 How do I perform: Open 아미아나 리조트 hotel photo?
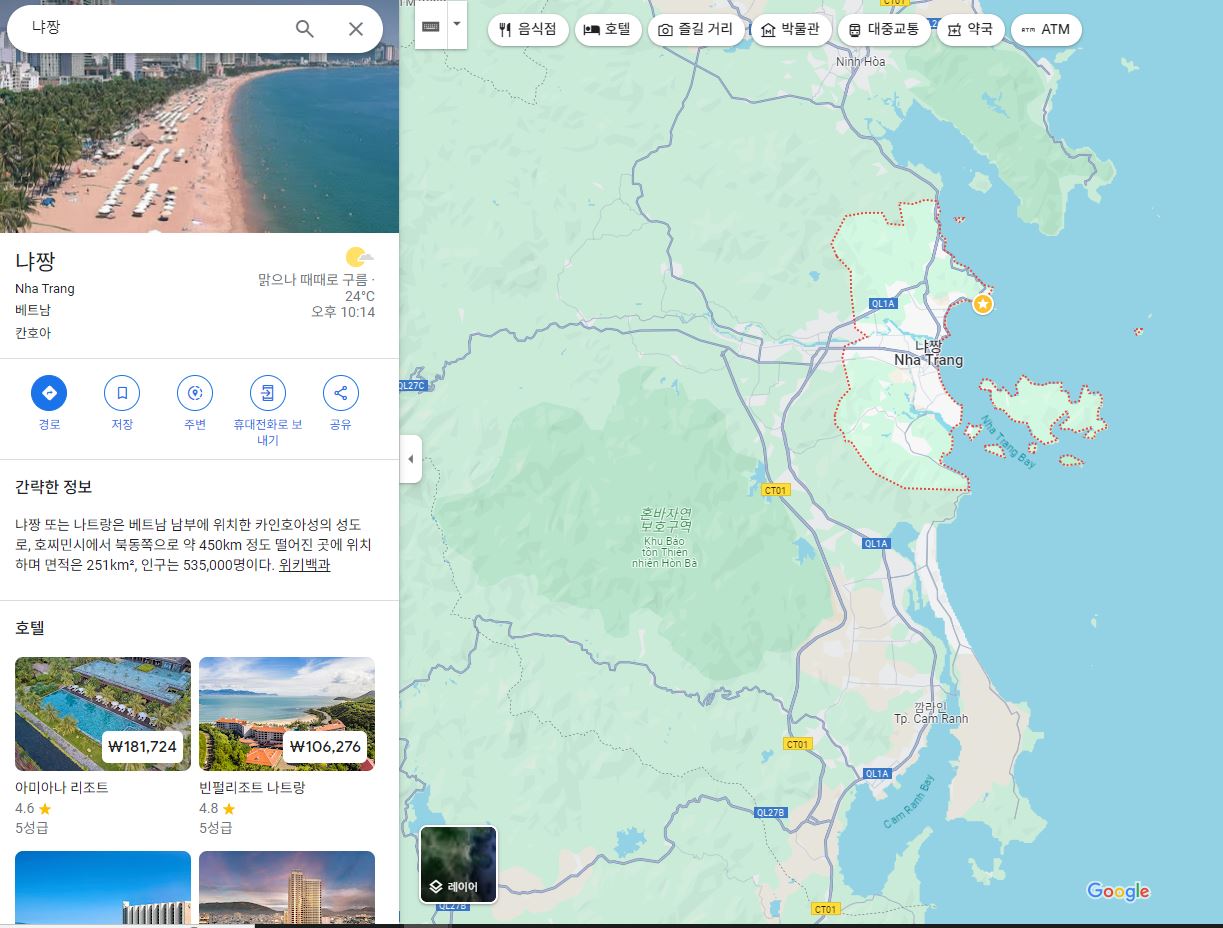[x=103, y=713]
